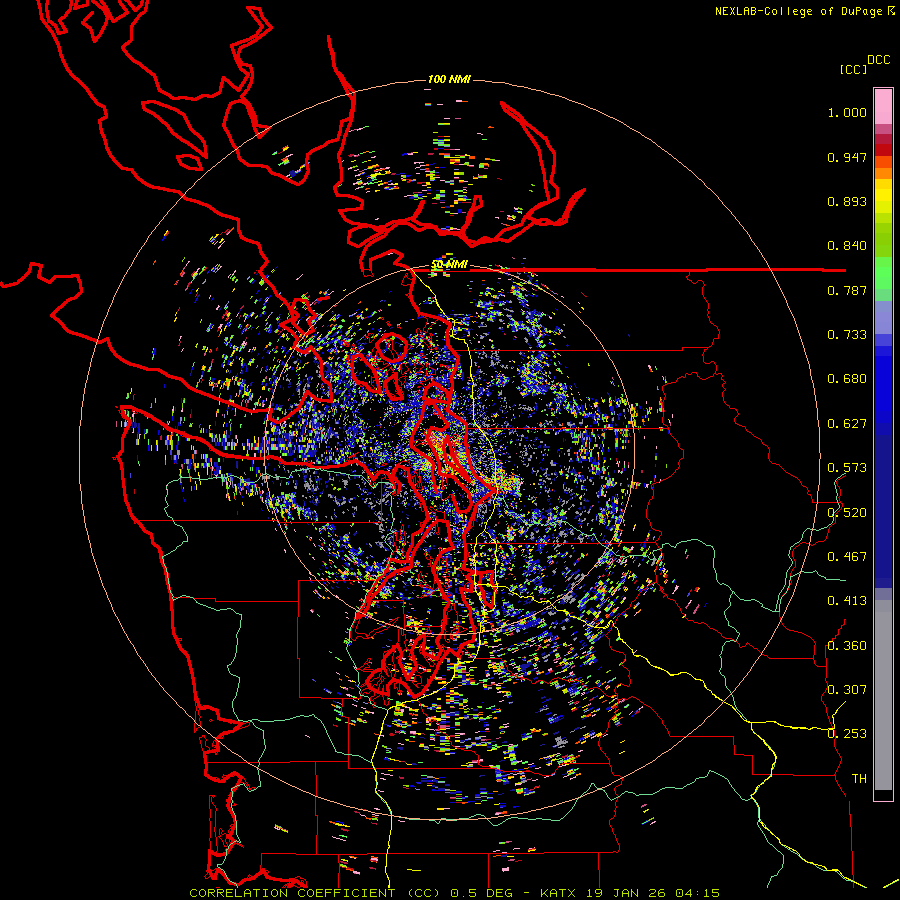This screenshot has height=900, width=900.
Task: Click the red swatch above 0.947
Action: (883, 150)
